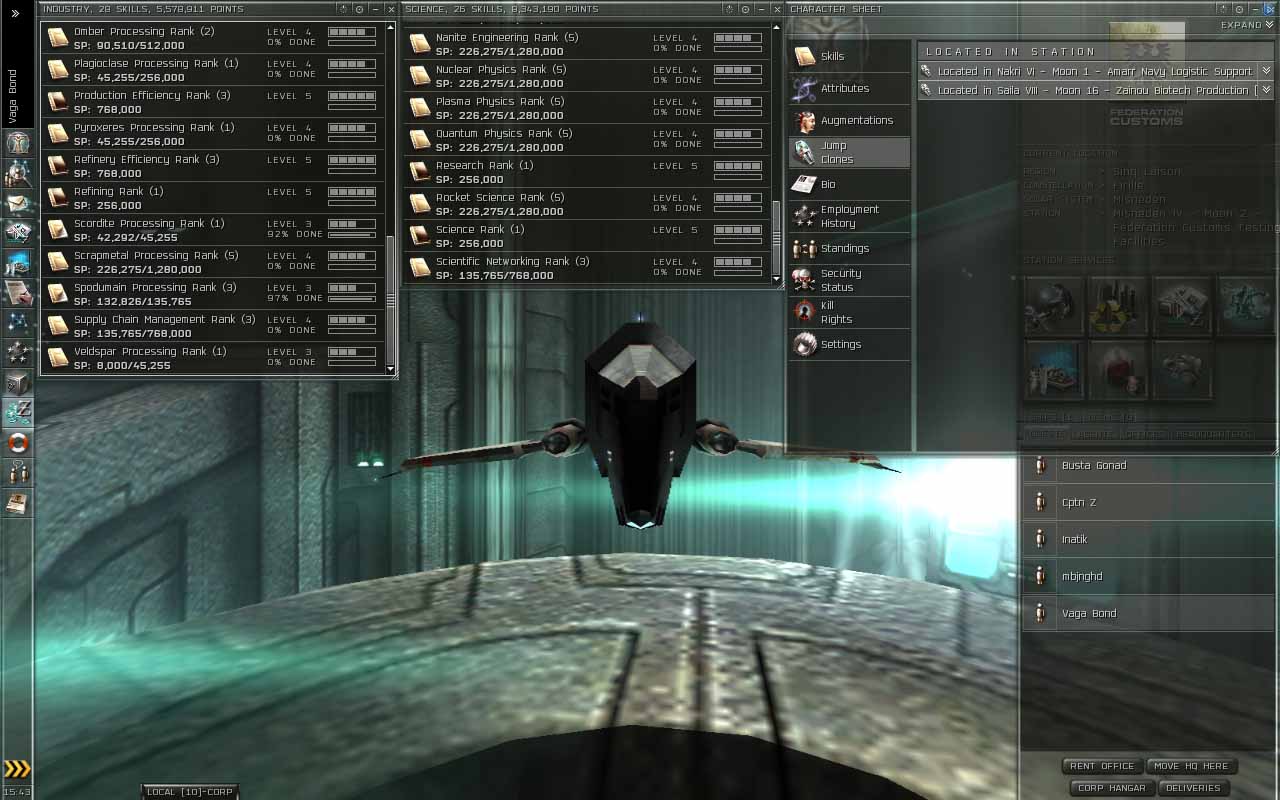Click the Omber Processing skill book icon

pyautogui.click(x=58, y=38)
